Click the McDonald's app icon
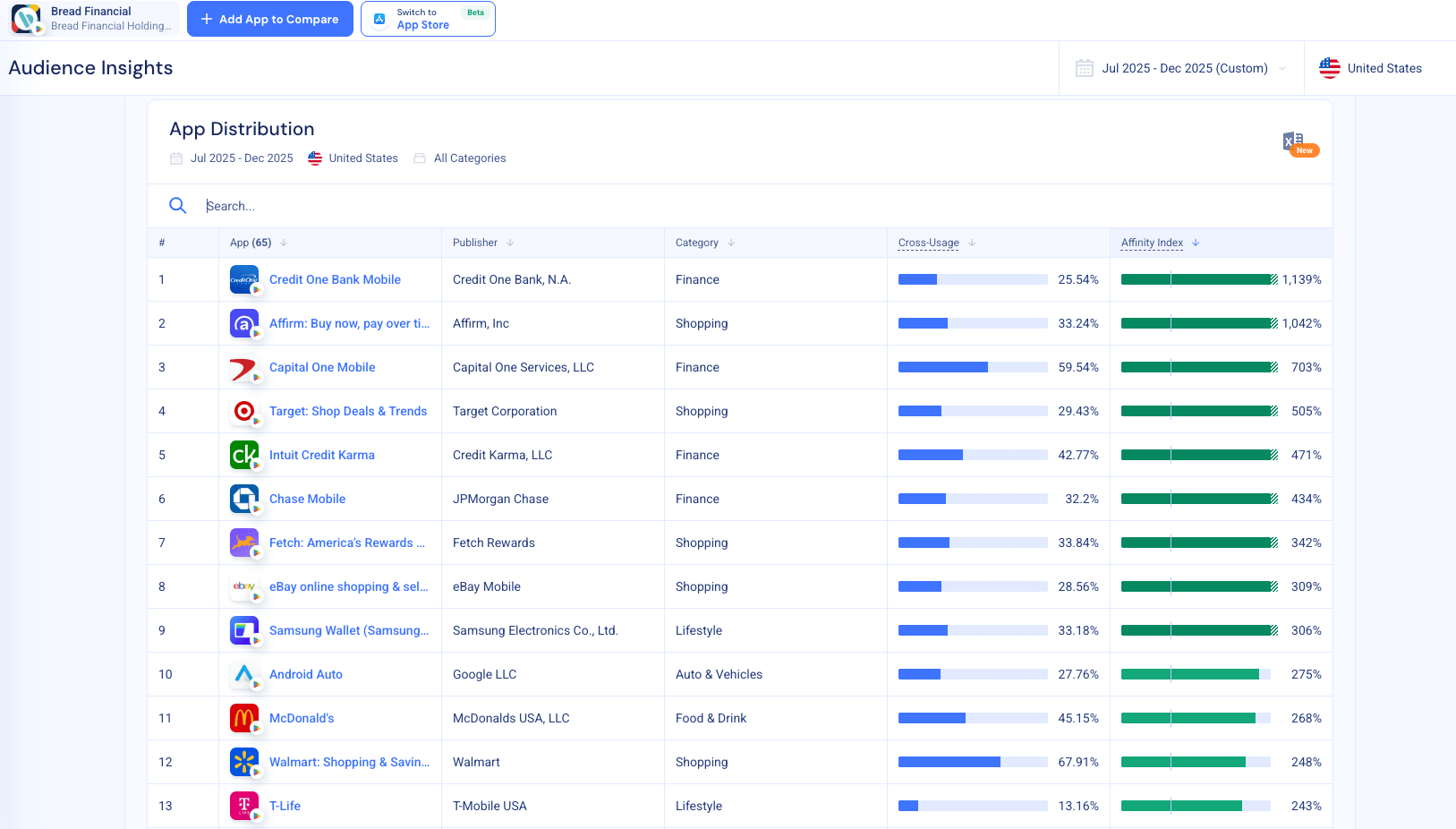 click(244, 718)
